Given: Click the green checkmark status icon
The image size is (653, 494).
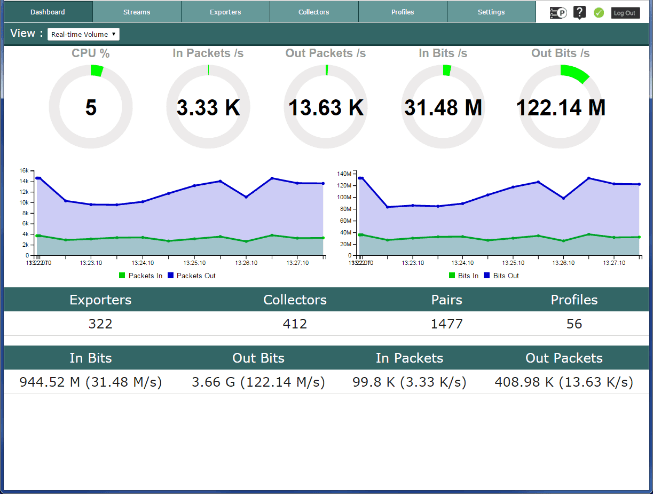Looking at the screenshot, I should point(599,13).
